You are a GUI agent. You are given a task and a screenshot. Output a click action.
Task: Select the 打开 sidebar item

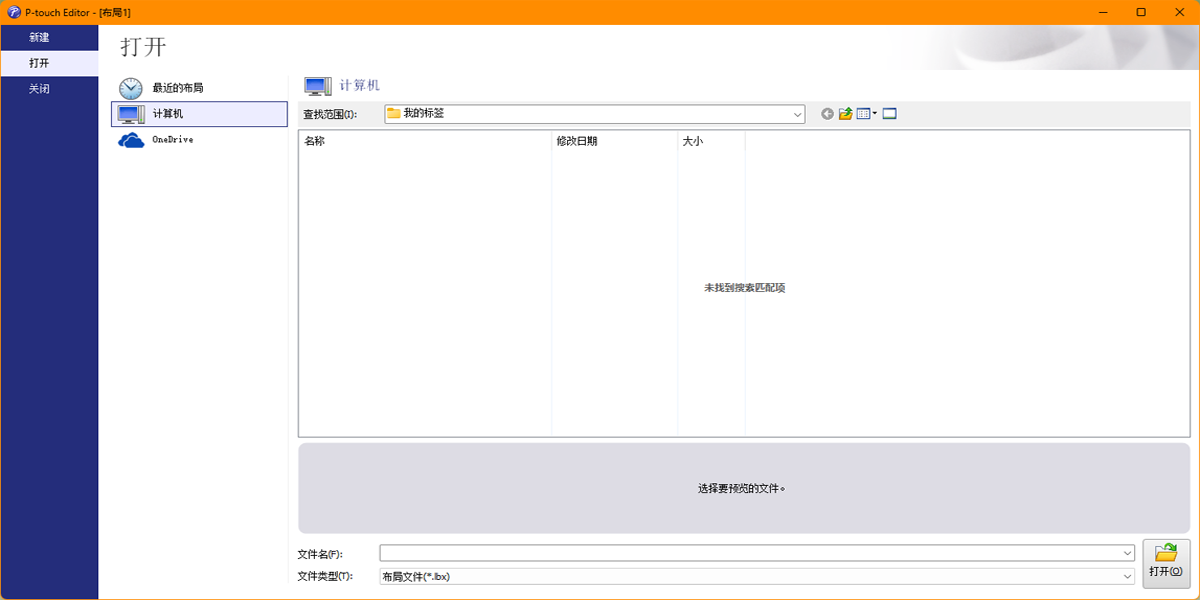click(x=49, y=63)
